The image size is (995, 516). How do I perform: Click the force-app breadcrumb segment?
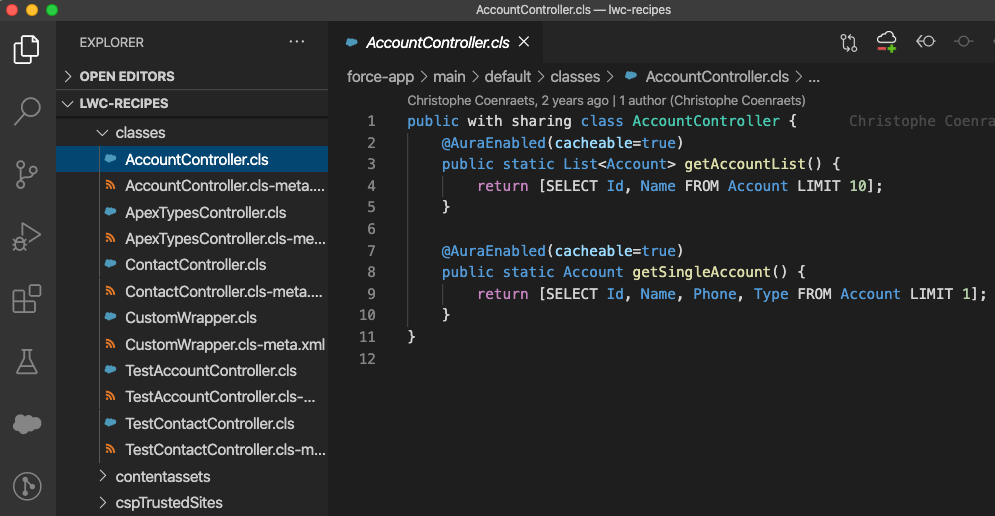379,77
